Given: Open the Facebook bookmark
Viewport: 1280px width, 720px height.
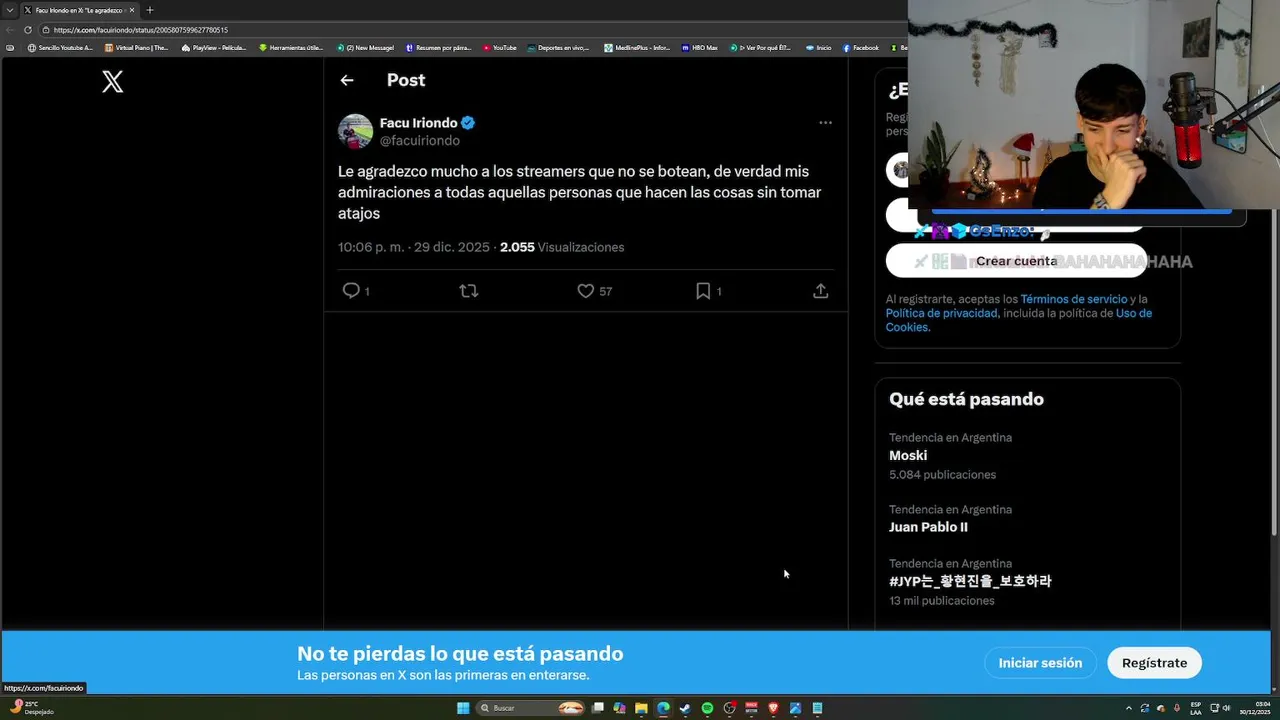Looking at the screenshot, I should (860, 48).
